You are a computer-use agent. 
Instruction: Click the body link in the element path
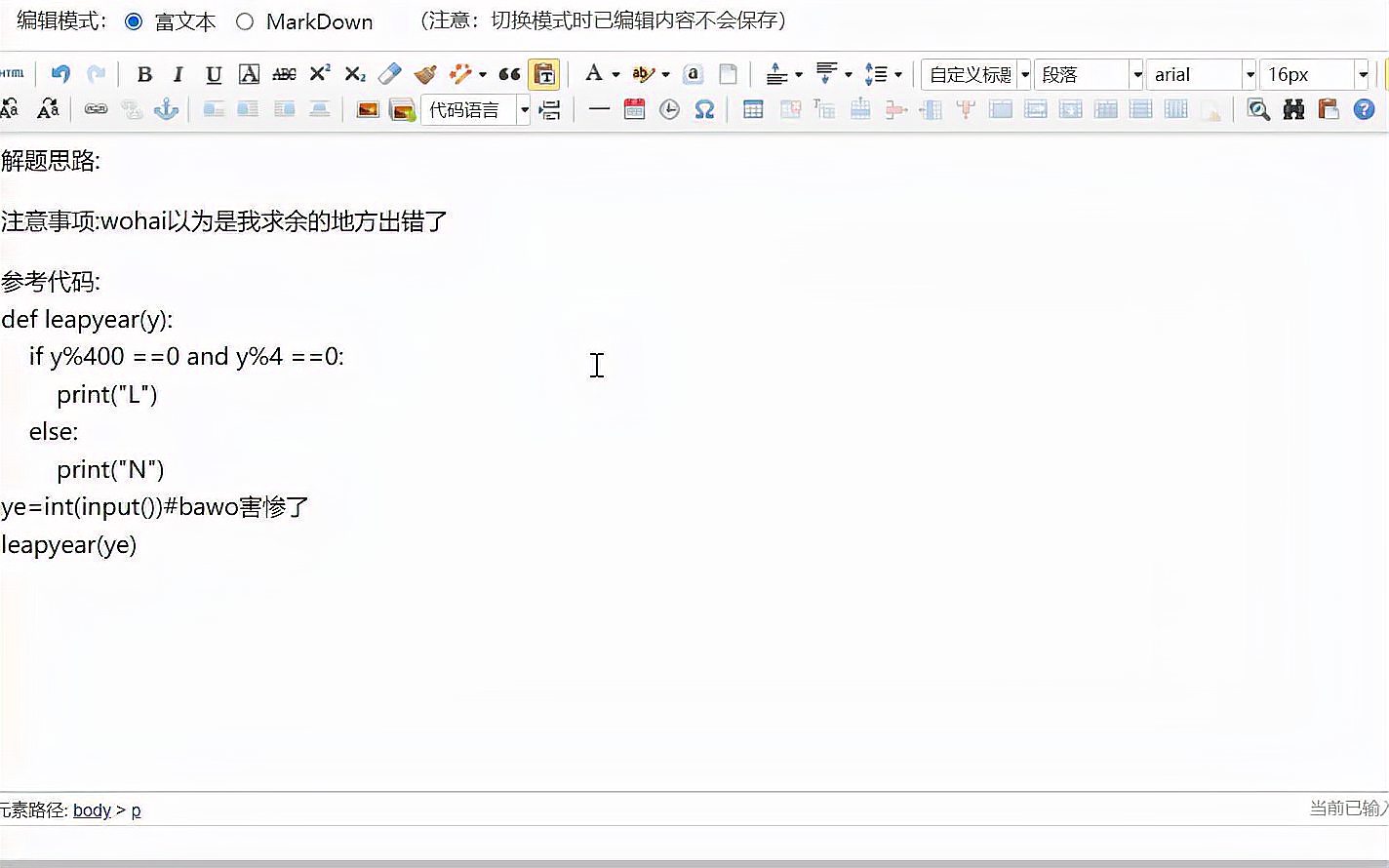pos(91,809)
